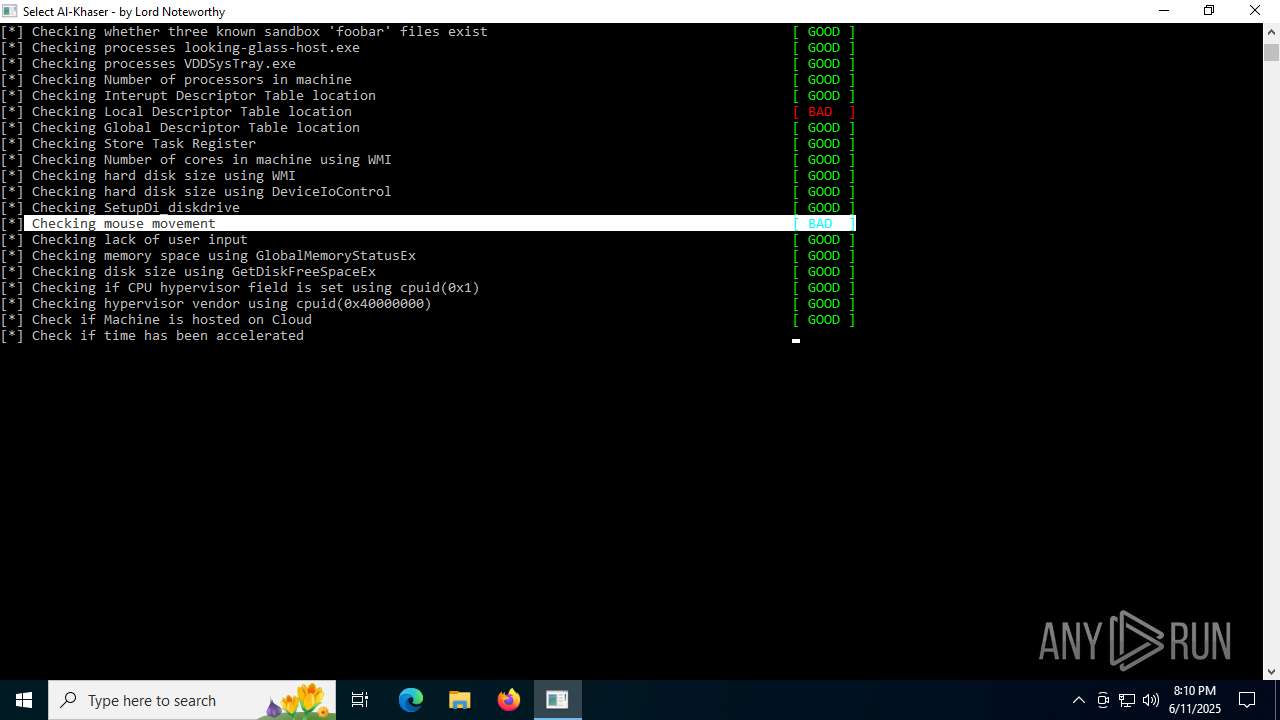This screenshot has width=1280, height=720.
Task: Restore down the Al-Khaser console window
Action: coord(1209,11)
